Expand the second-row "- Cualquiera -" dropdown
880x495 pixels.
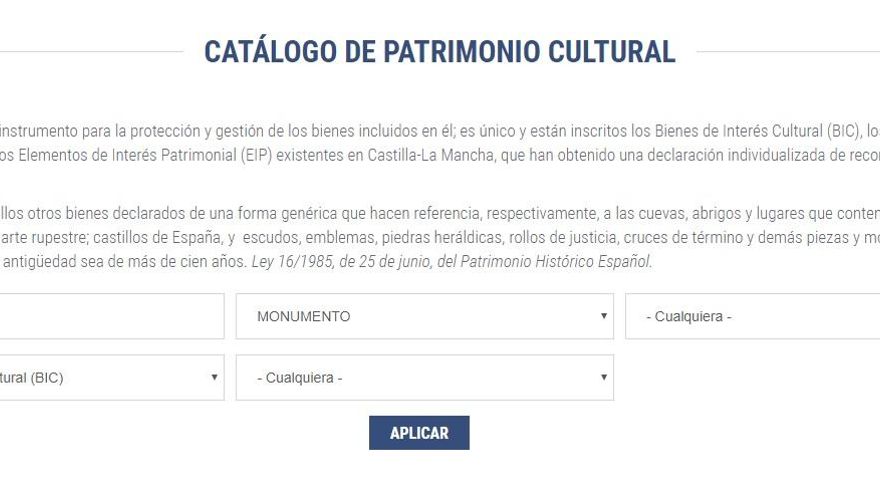tap(424, 378)
